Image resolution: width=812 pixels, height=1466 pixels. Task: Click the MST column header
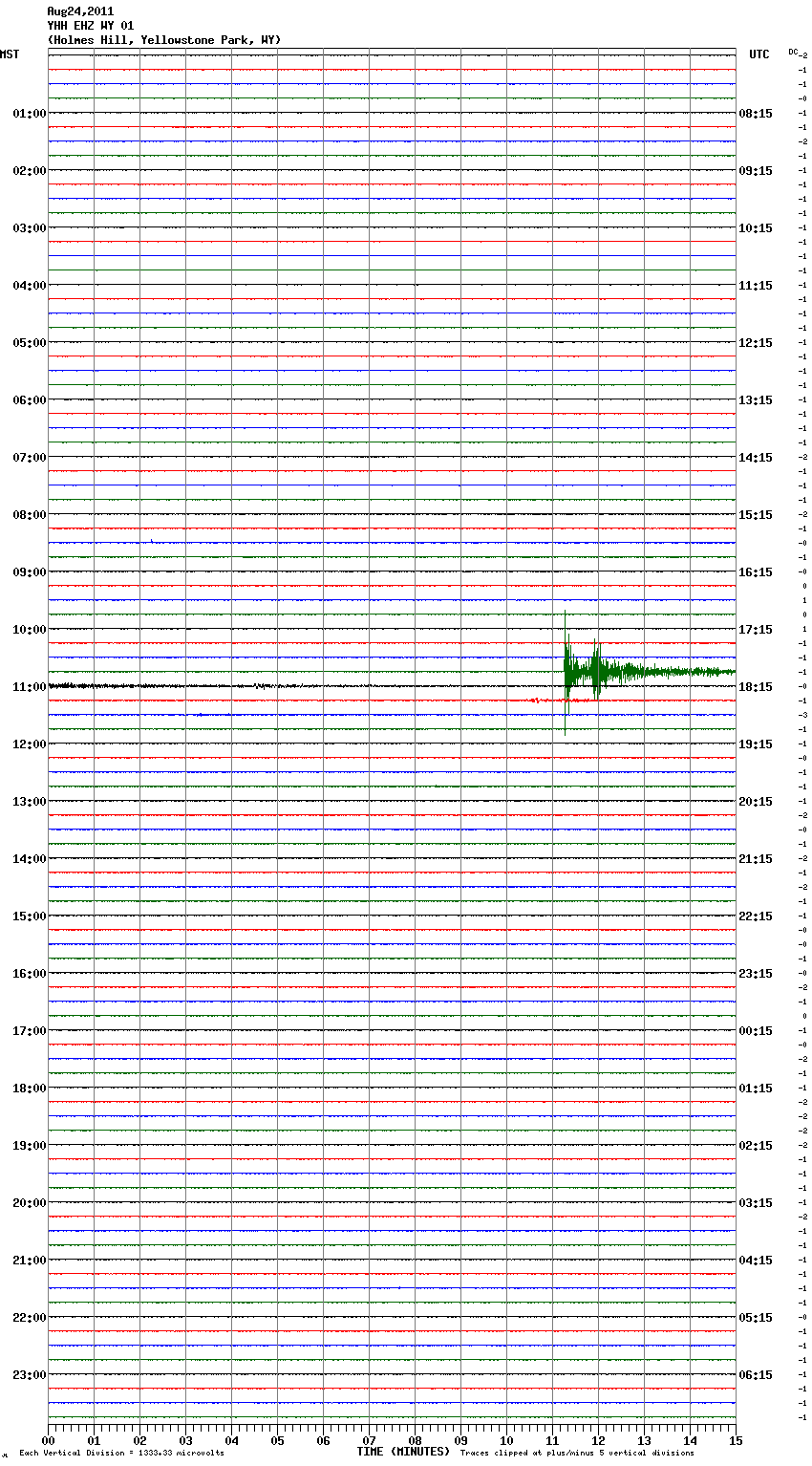[x=10, y=54]
